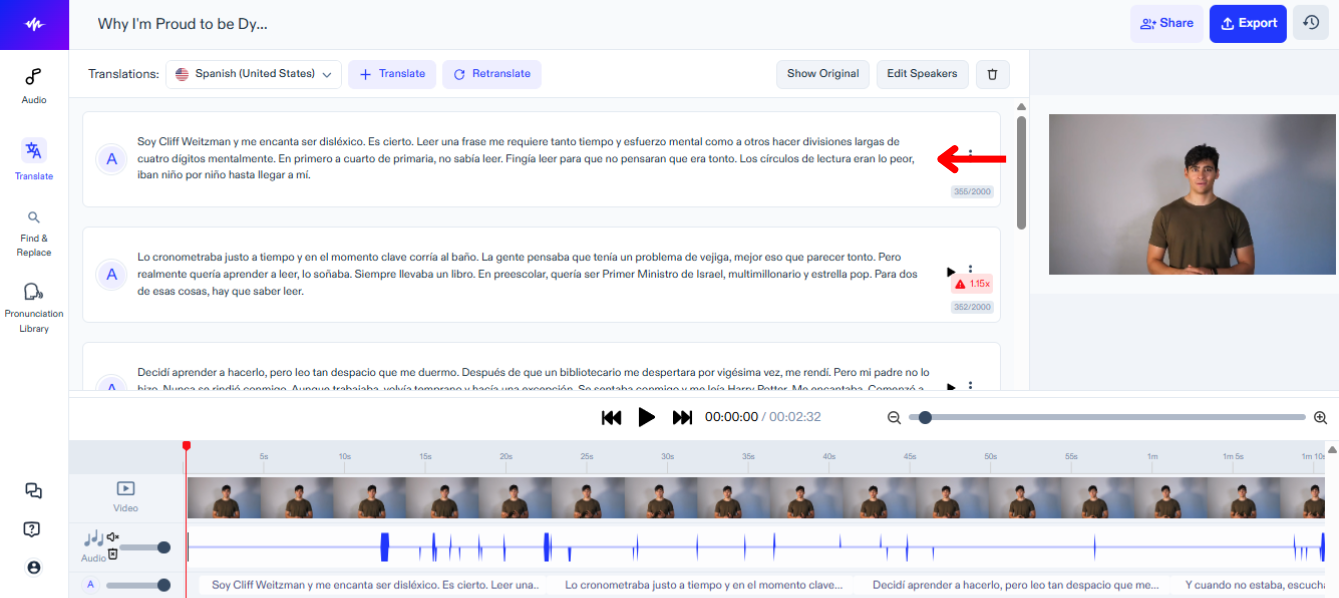This screenshot has height=598, width=1339.
Task: Click the help question-mark icon
Action: [34, 530]
